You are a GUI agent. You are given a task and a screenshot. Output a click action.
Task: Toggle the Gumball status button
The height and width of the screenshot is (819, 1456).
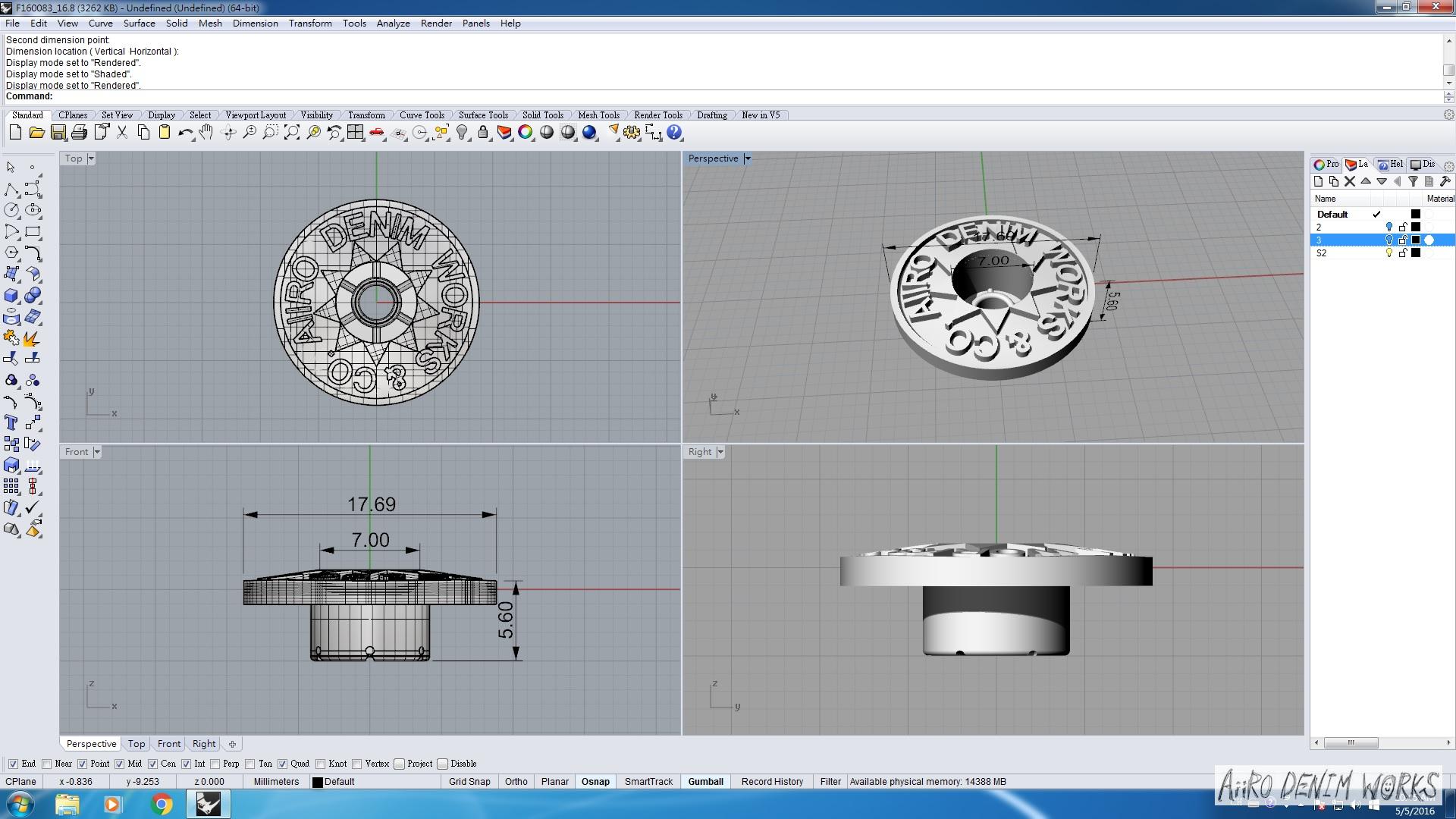click(705, 782)
